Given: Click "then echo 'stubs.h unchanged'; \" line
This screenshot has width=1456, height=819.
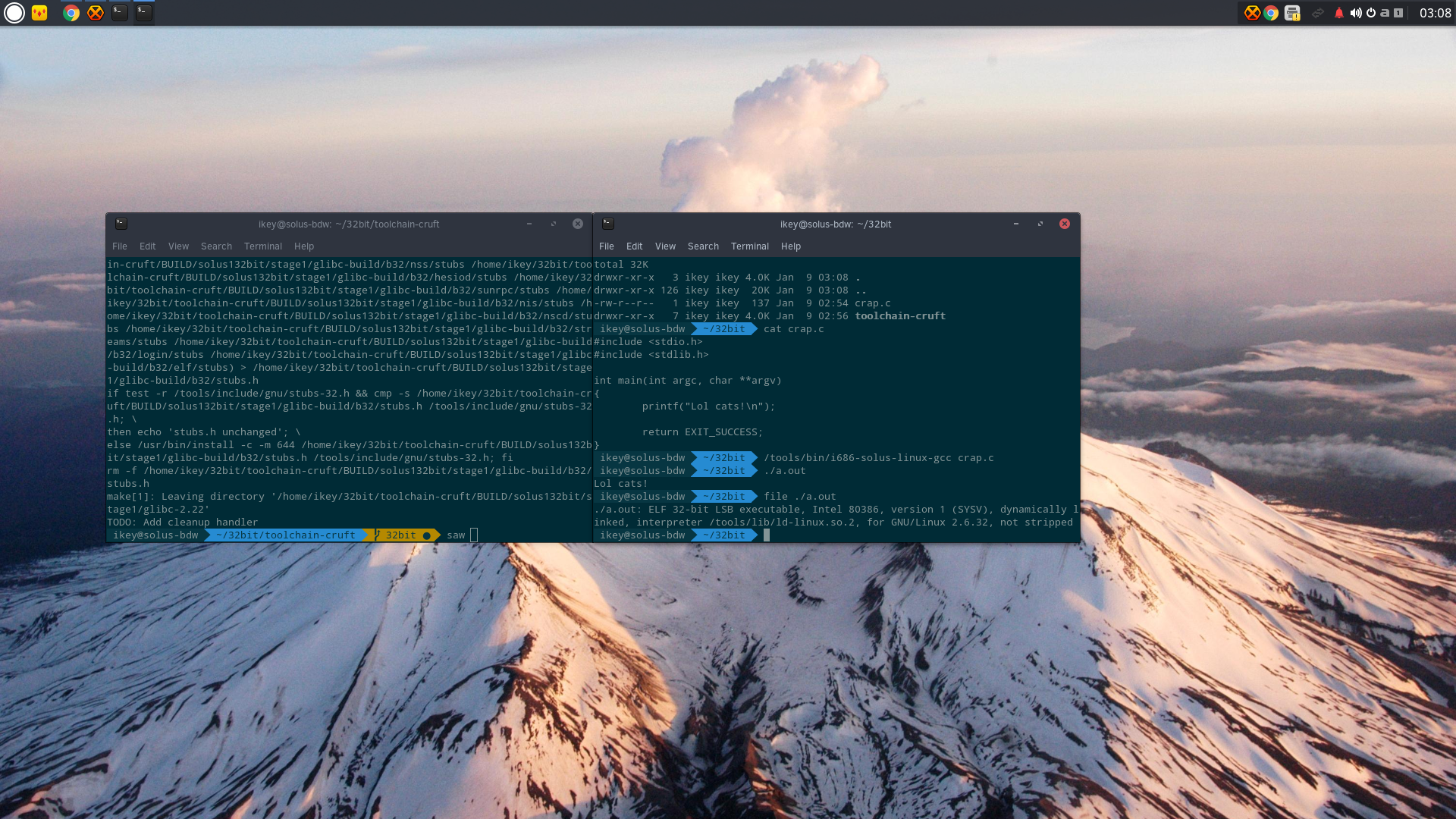Looking at the screenshot, I should click(204, 432).
